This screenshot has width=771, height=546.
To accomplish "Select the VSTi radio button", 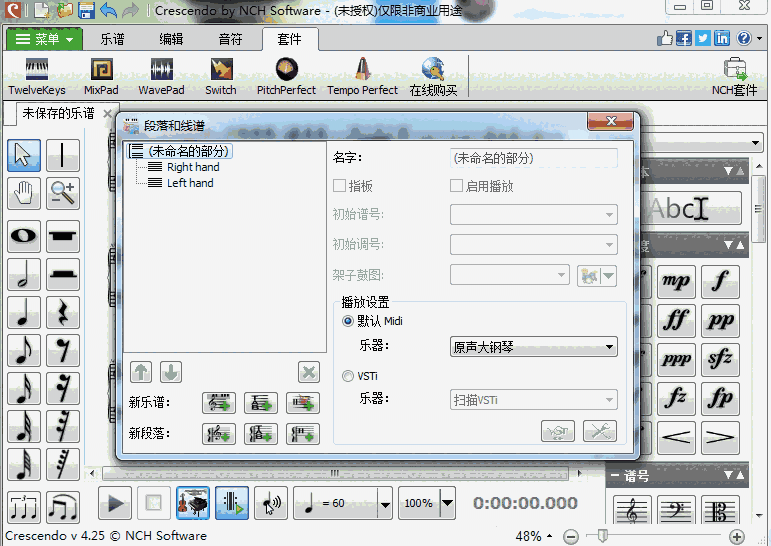I will (348, 376).
